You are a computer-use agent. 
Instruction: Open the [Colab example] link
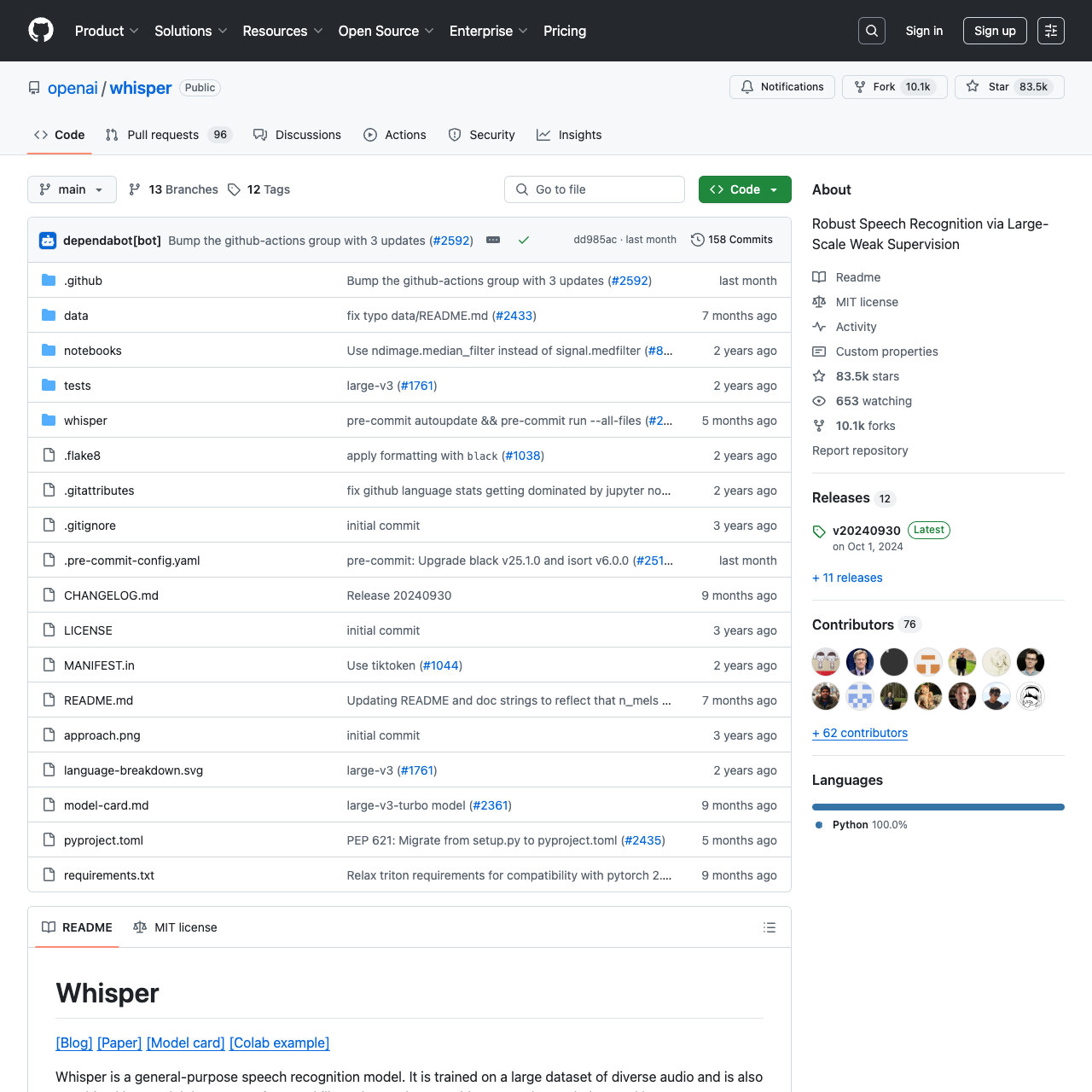point(279,1043)
